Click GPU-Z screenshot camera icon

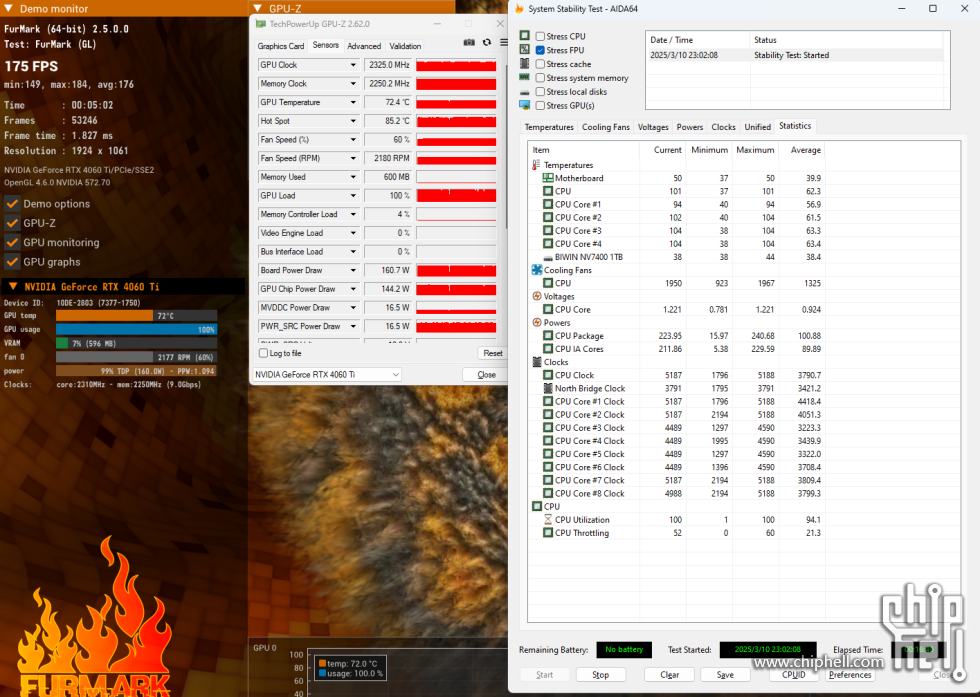coord(469,43)
